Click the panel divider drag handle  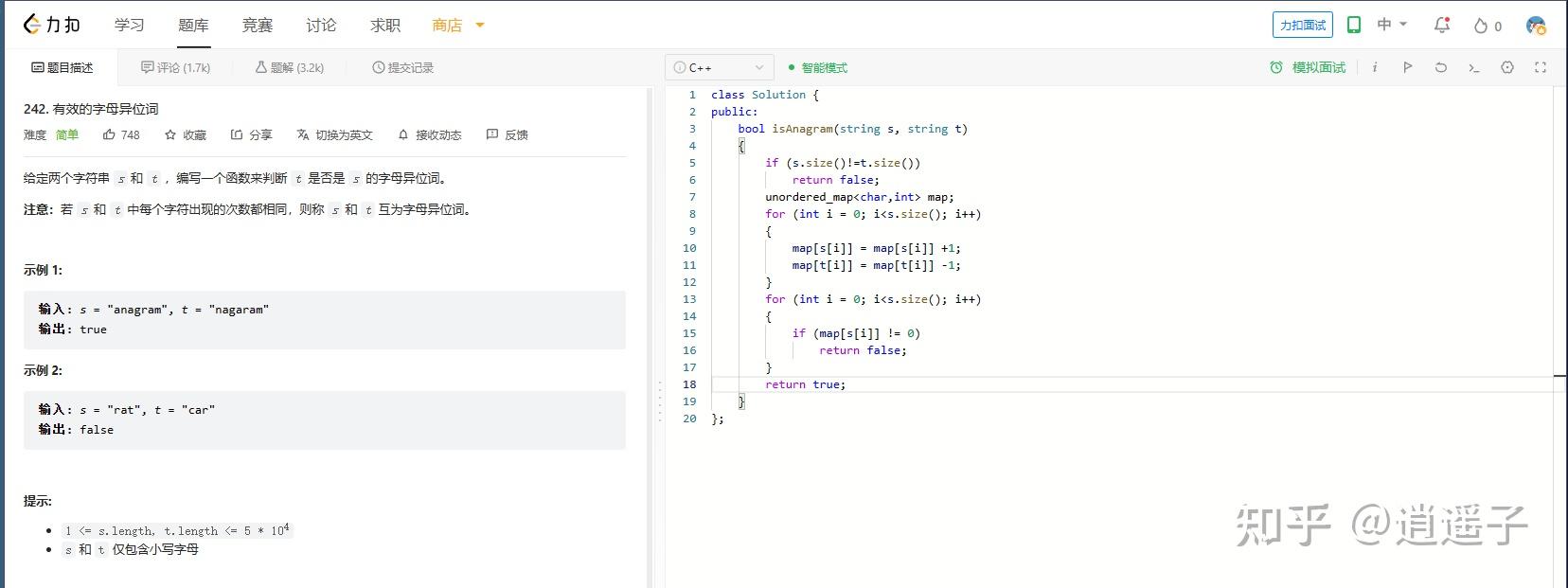[660, 401]
